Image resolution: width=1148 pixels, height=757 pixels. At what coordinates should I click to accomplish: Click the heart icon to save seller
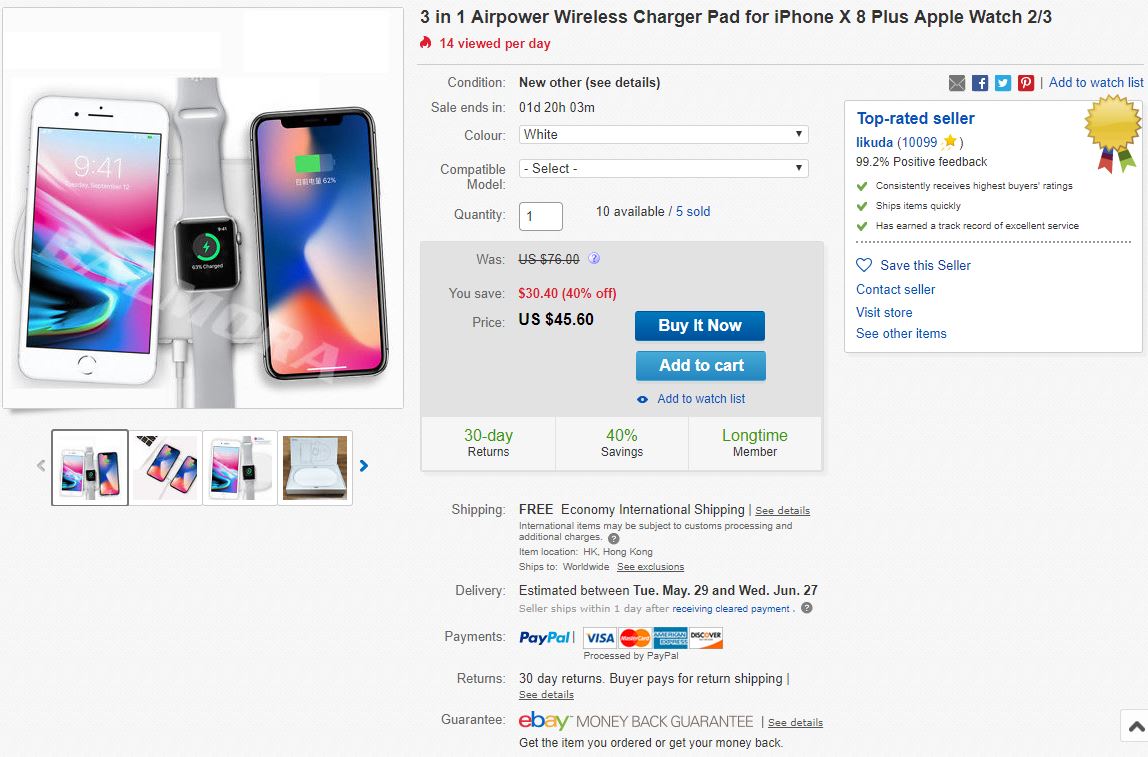point(864,265)
